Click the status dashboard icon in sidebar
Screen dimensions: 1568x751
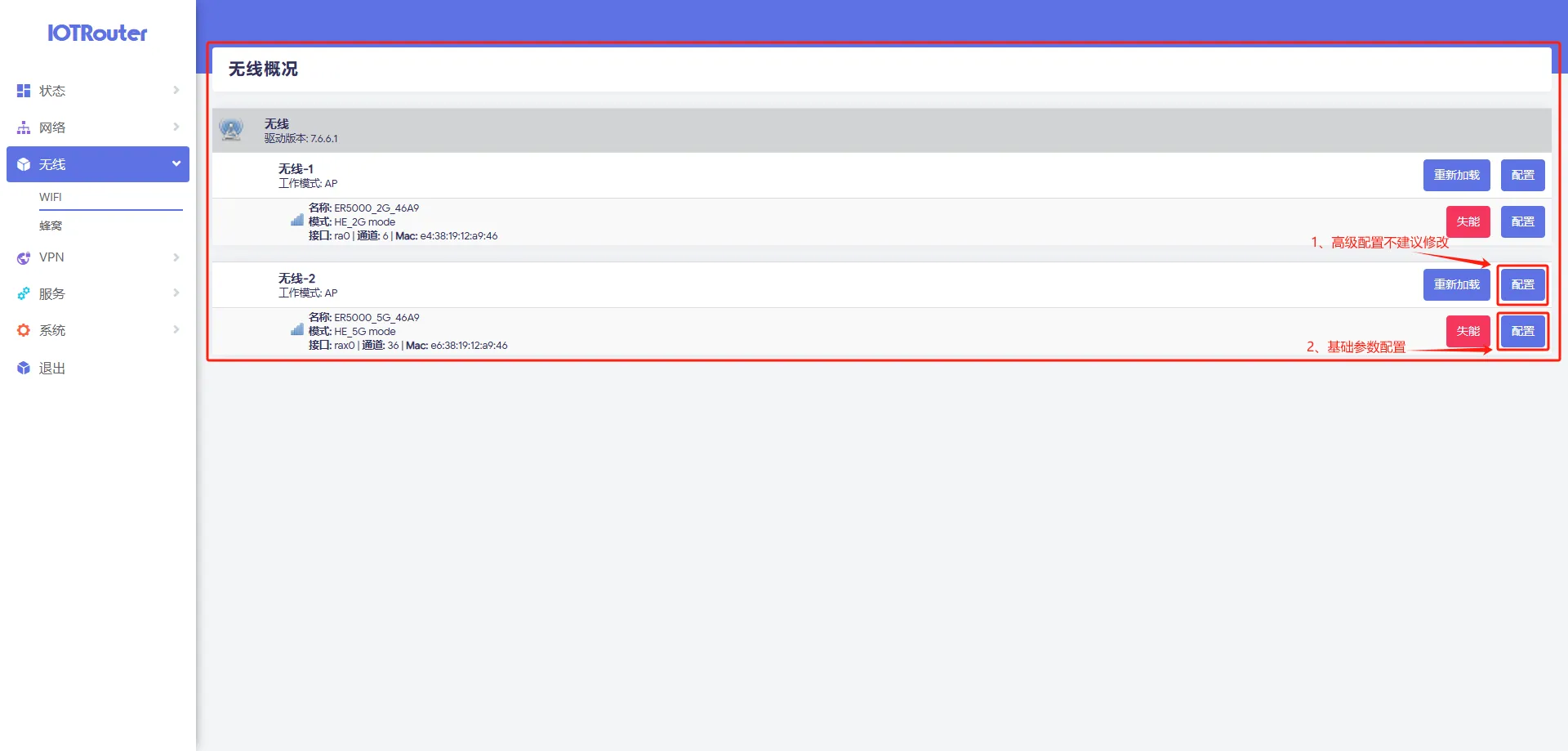(24, 91)
